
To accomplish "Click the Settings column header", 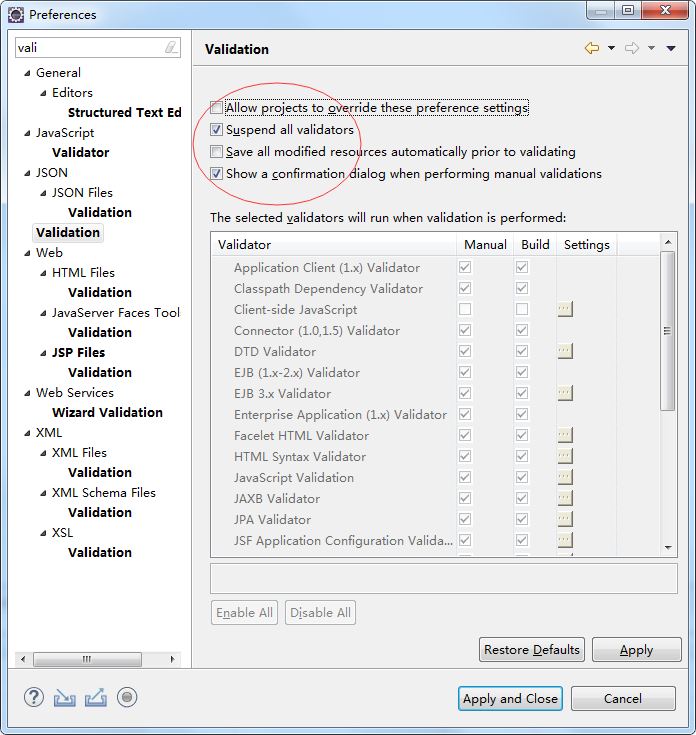I will pyautogui.click(x=587, y=245).
